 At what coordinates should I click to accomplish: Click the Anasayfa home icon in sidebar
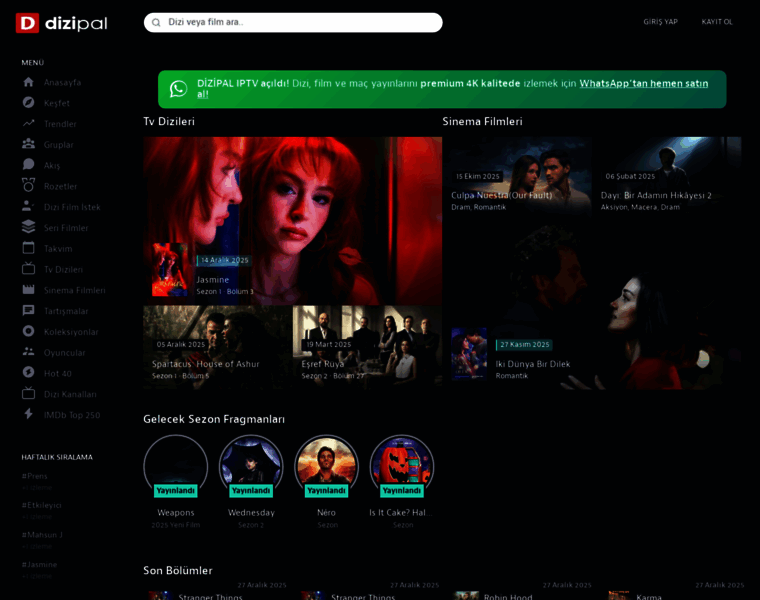point(28,82)
